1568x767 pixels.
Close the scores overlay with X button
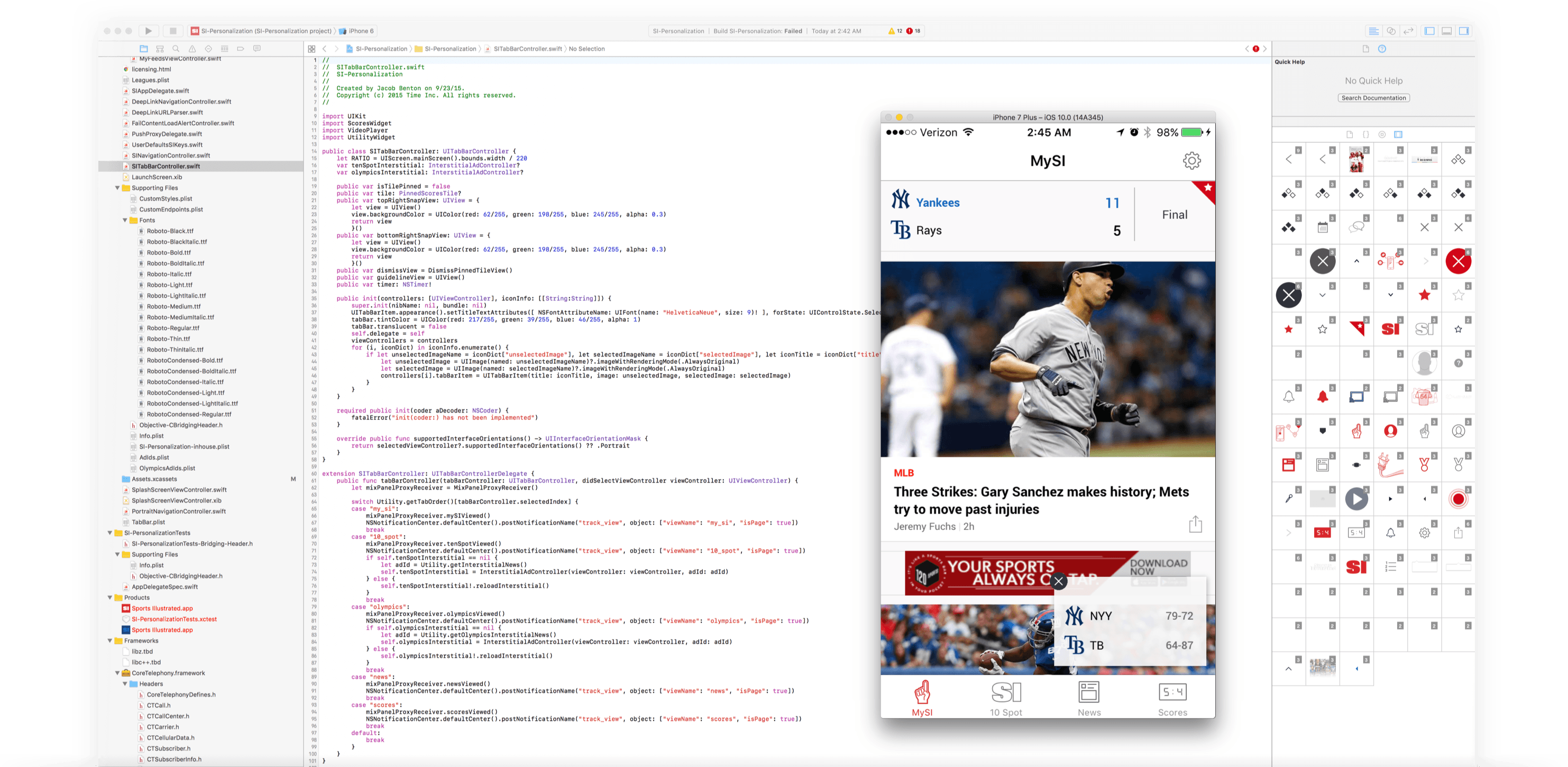point(1059,581)
